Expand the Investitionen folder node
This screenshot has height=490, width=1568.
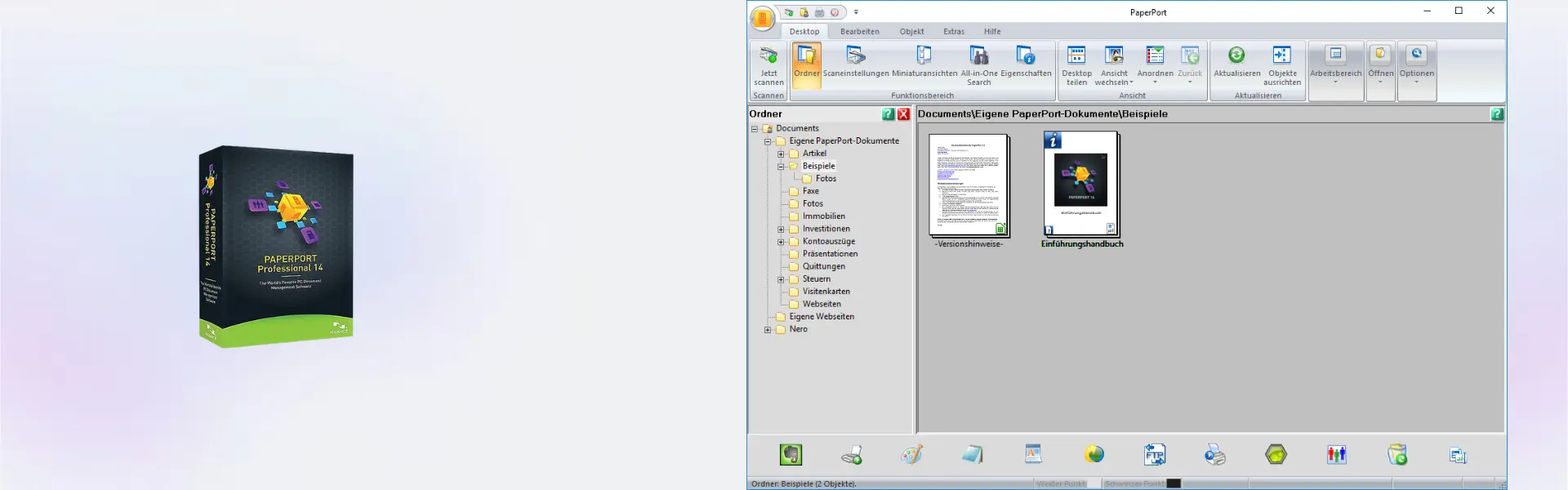pos(781,229)
